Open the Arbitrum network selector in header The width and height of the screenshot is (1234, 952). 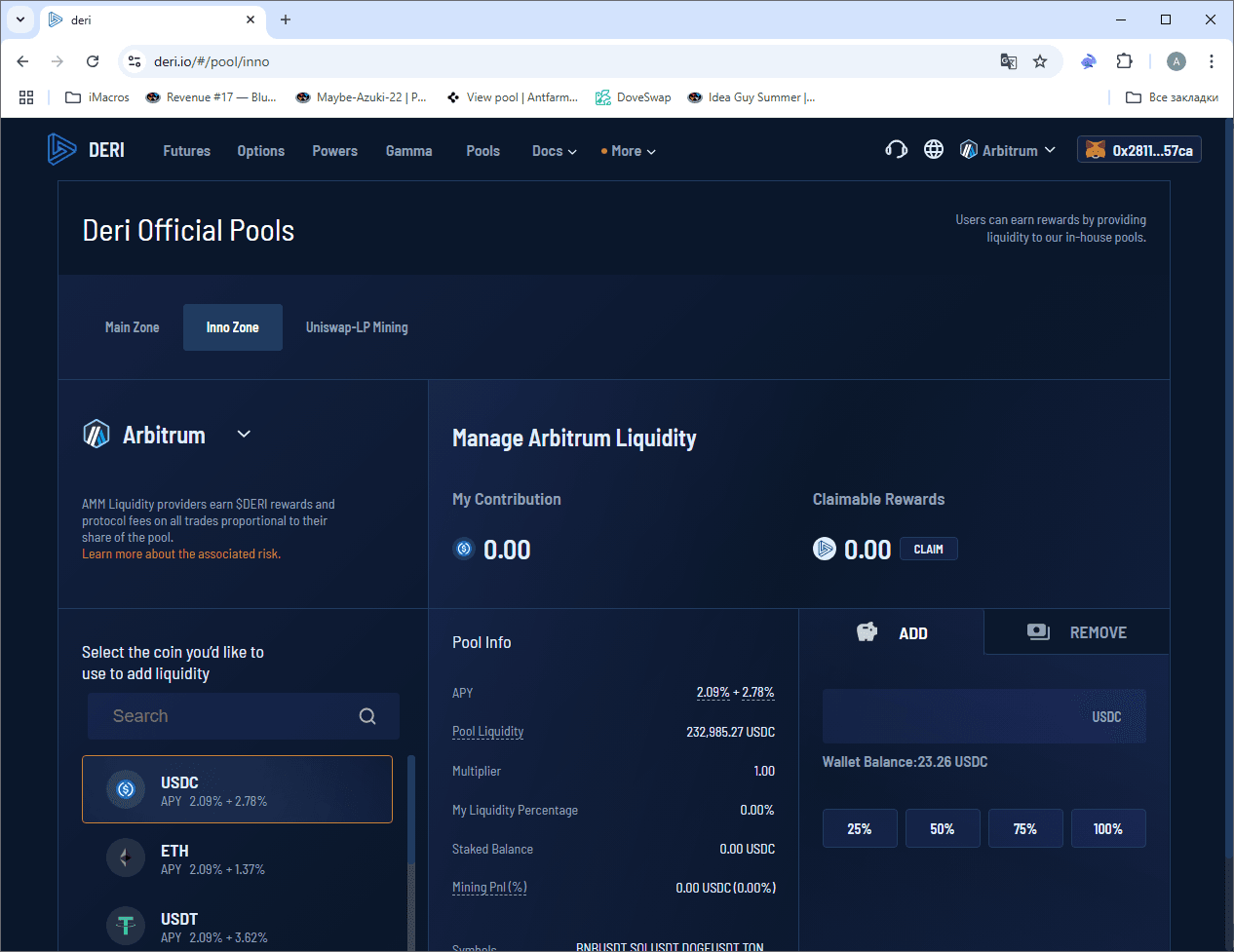[1008, 150]
